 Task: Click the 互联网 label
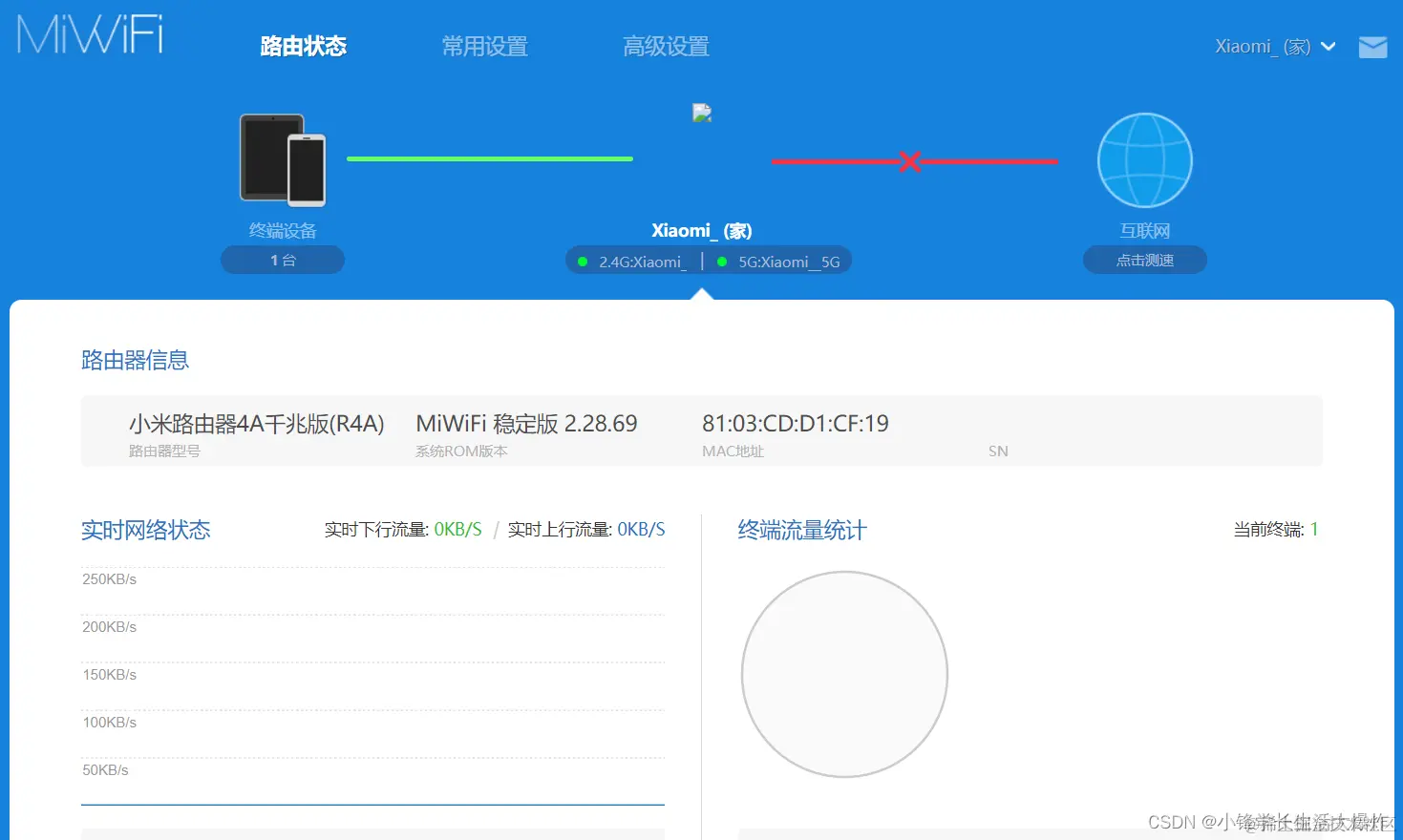click(x=1145, y=230)
